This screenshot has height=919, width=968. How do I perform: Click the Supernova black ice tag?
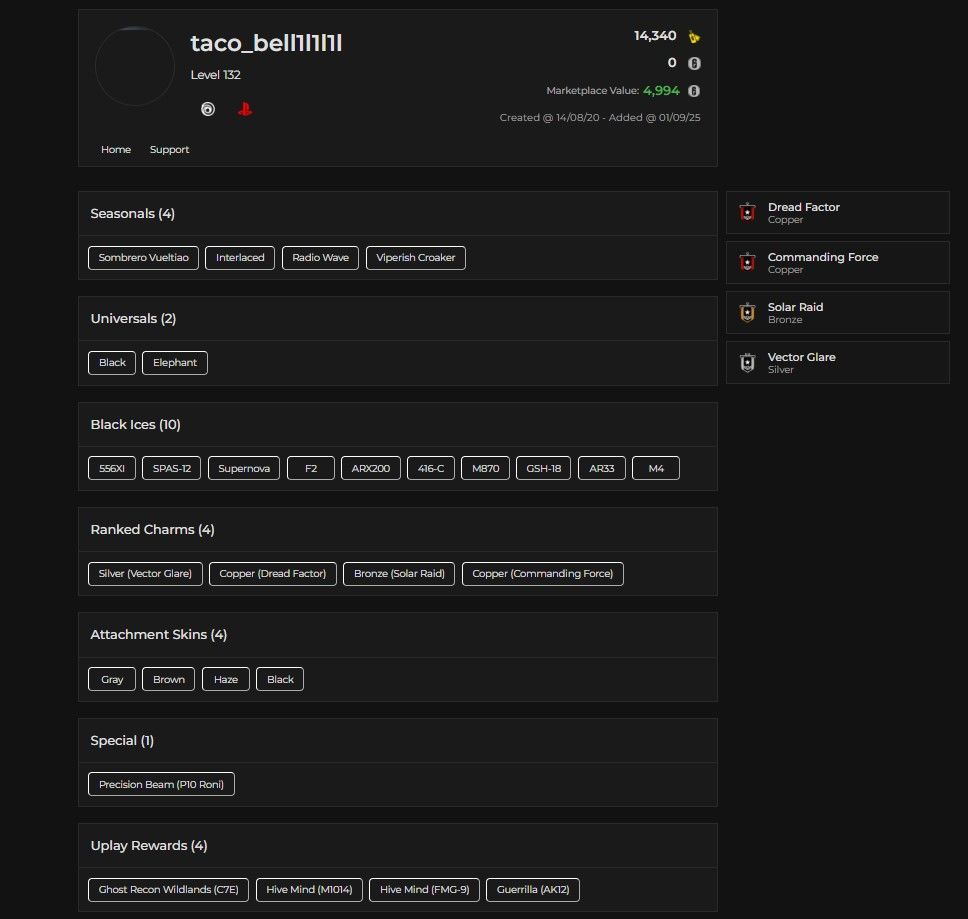point(244,468)
